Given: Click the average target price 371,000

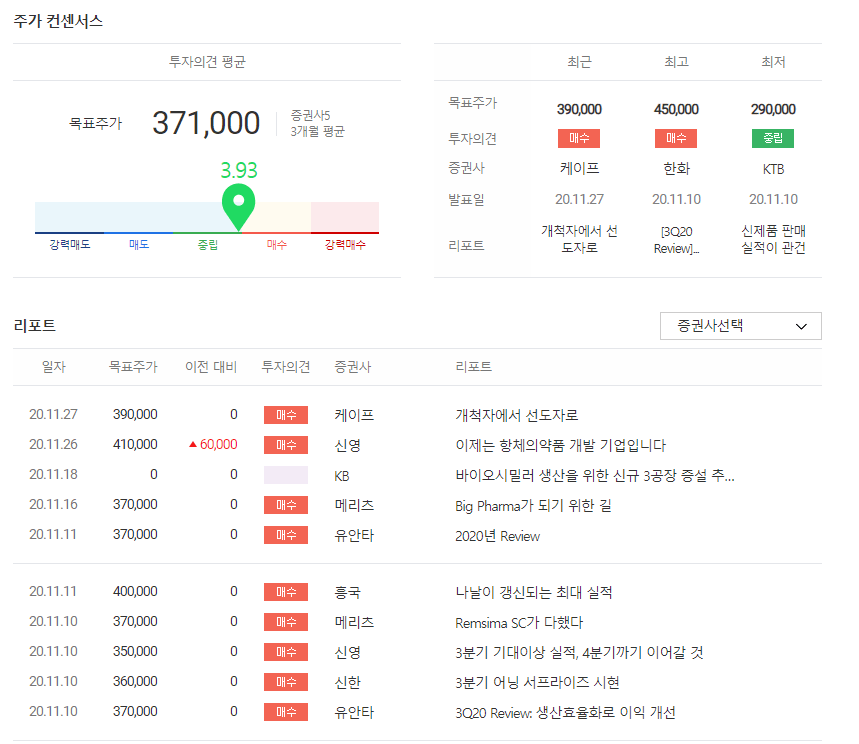Looking at the screenshot, I should coord(206,123).
